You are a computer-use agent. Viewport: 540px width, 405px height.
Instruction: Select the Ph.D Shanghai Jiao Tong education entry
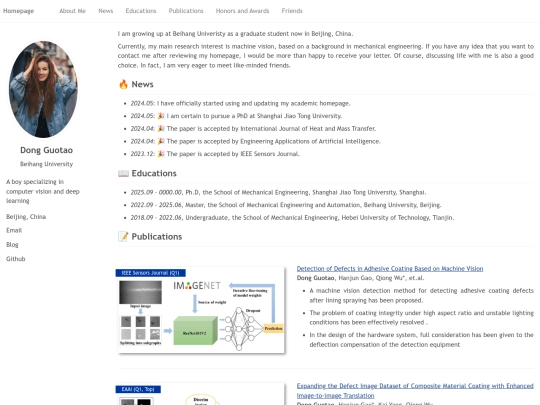278,192
